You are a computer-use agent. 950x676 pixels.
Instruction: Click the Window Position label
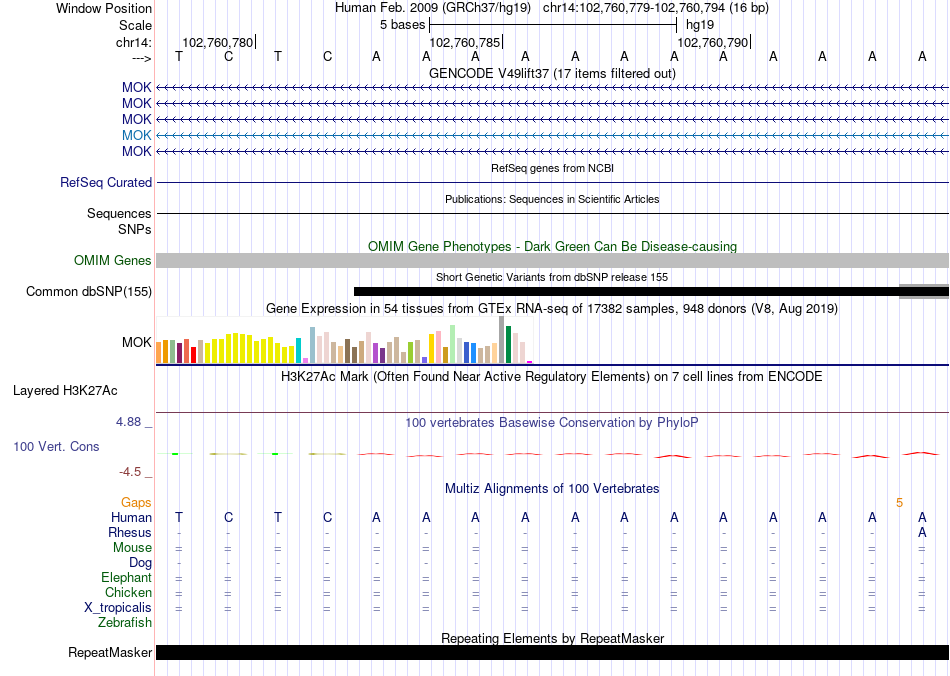[104, 8]
